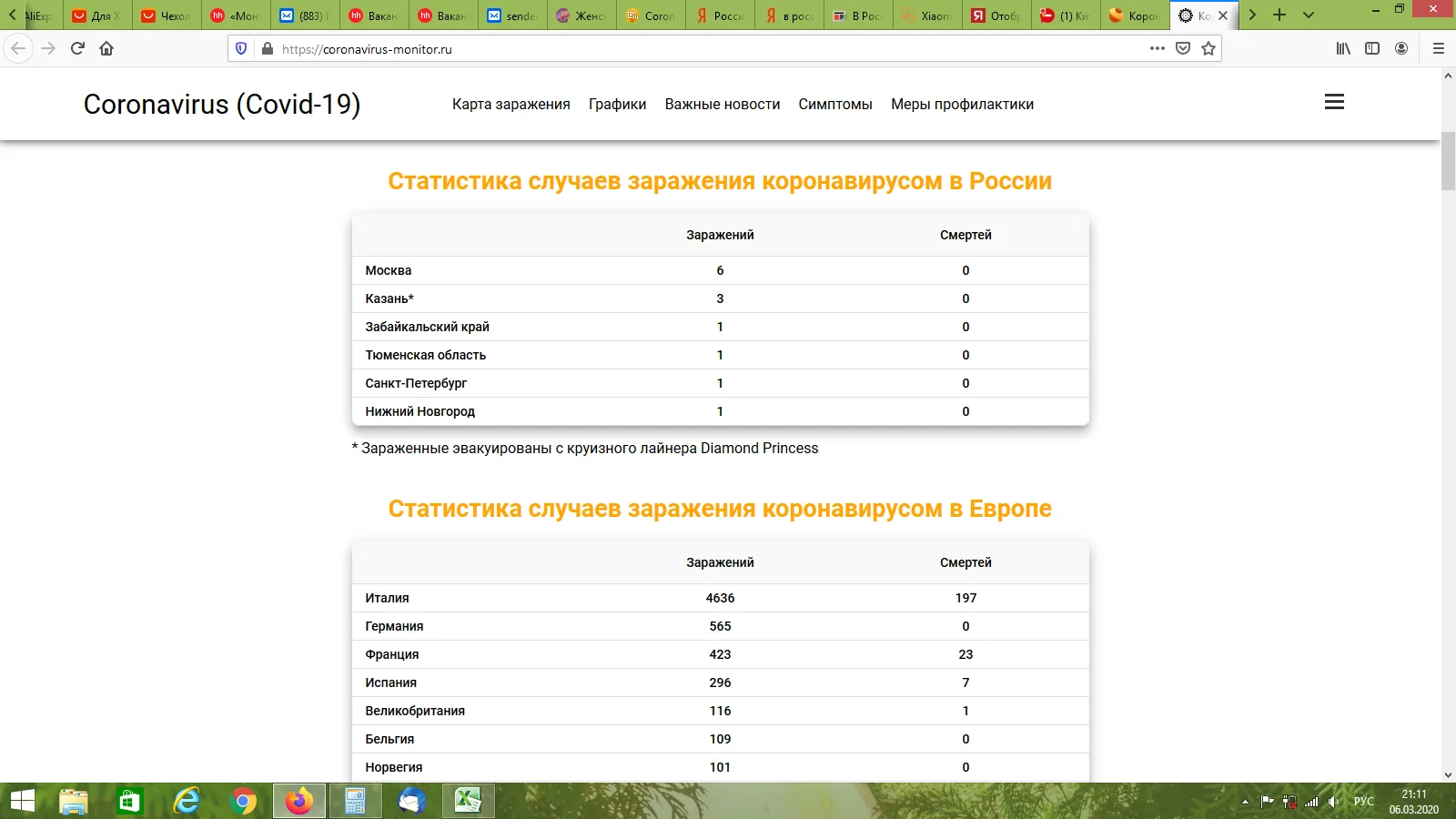
Task: Open Excel from the taskbar
Action: pos(467,802)
